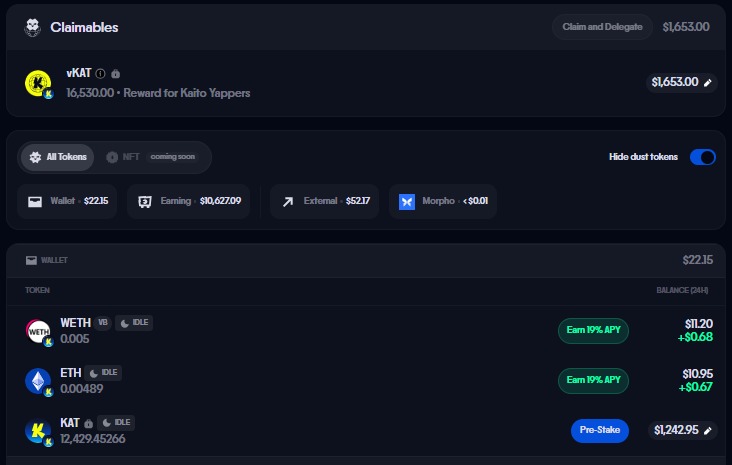
Task: Click the WETH token logo
Action: click(38, 331)
